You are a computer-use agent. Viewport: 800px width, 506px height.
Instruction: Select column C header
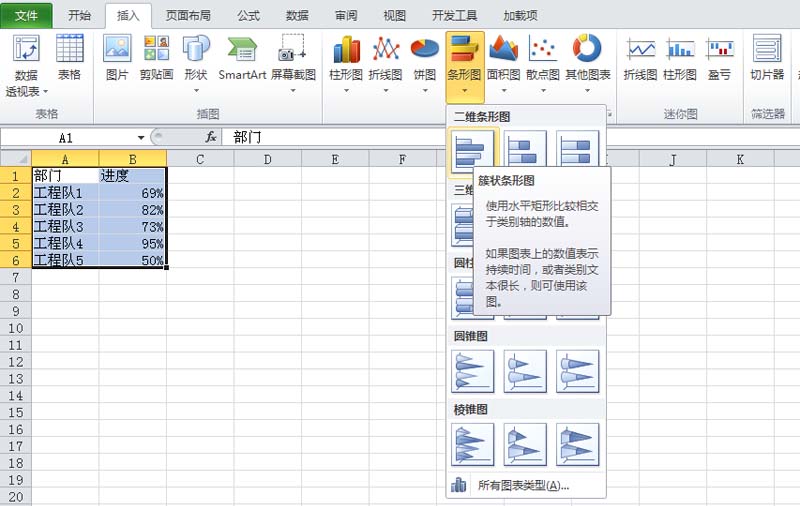click(200, 159)
